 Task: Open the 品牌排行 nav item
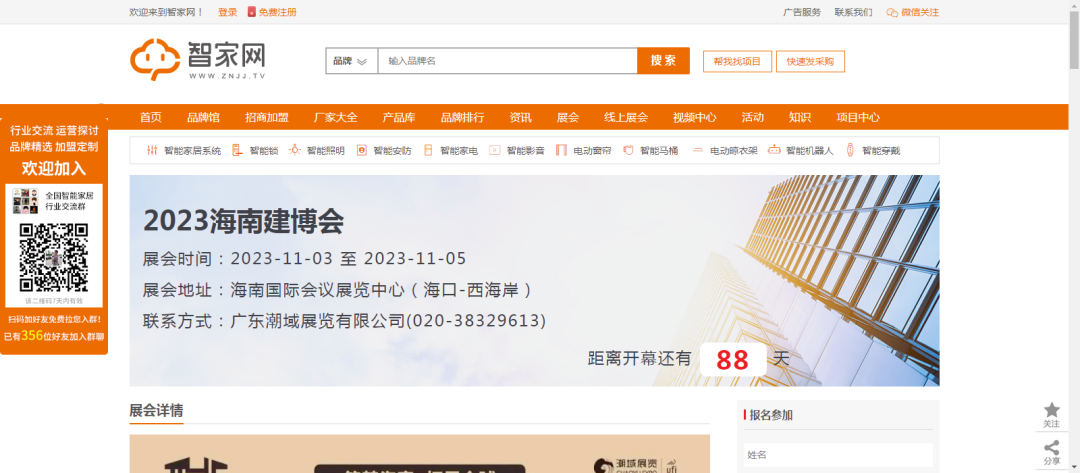point(462,117)
